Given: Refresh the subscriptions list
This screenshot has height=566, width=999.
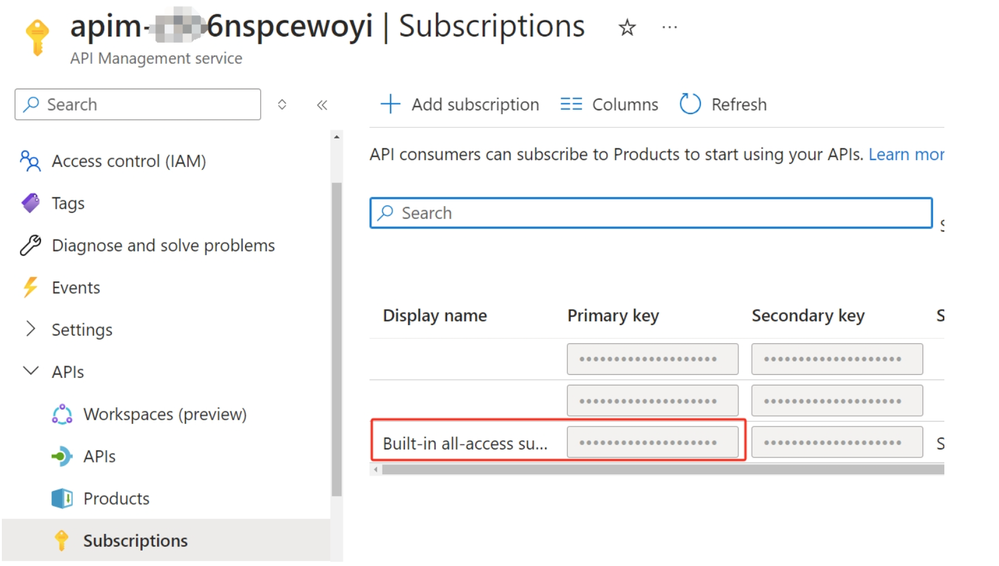Looking at the screenshot, I should [722, 104].
